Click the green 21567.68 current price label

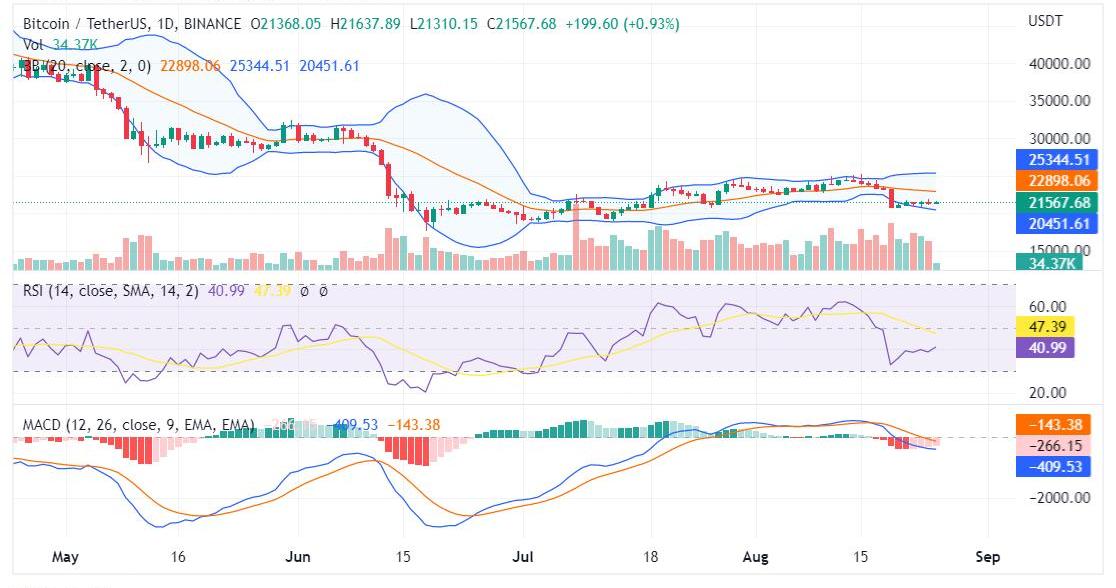(x=1056, y=202)
